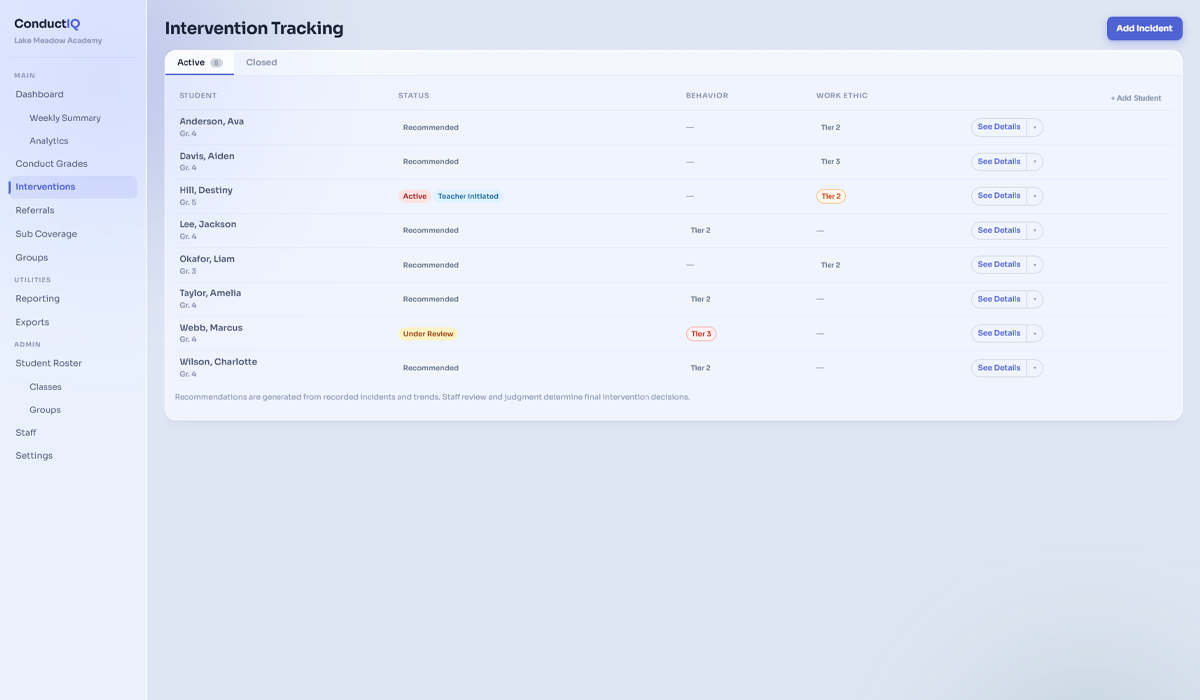Open Settings from the sidebar
This screenshot has height=700, width=1200.
click(x=33, y=455)
